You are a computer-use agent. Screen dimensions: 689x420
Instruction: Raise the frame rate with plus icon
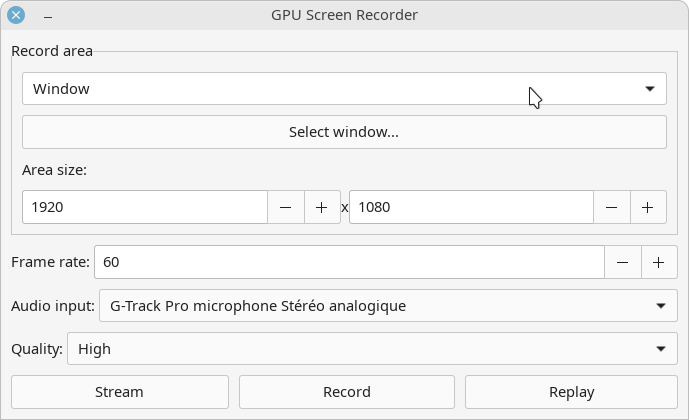coord(659,262)
